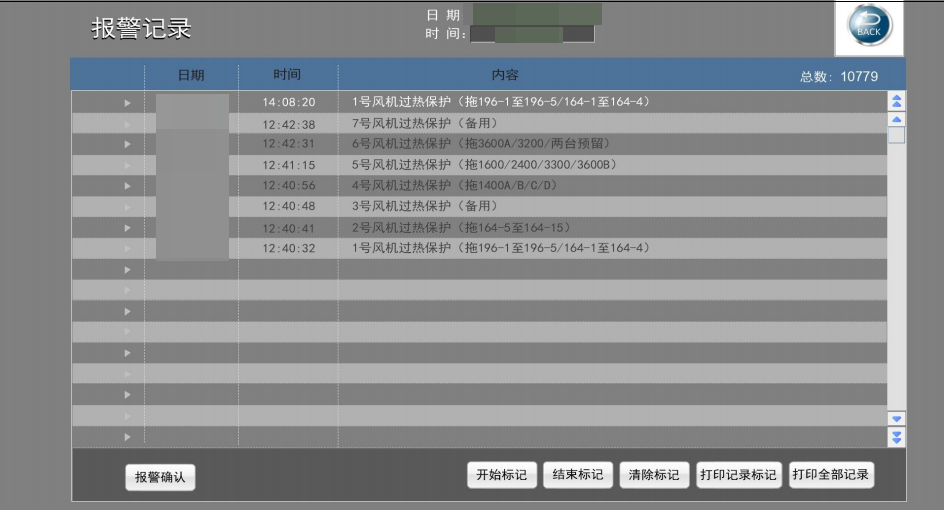This screenshot has height=510, width=944.
Task: Click 打印记录标记 button
Action: coord(738,475)
